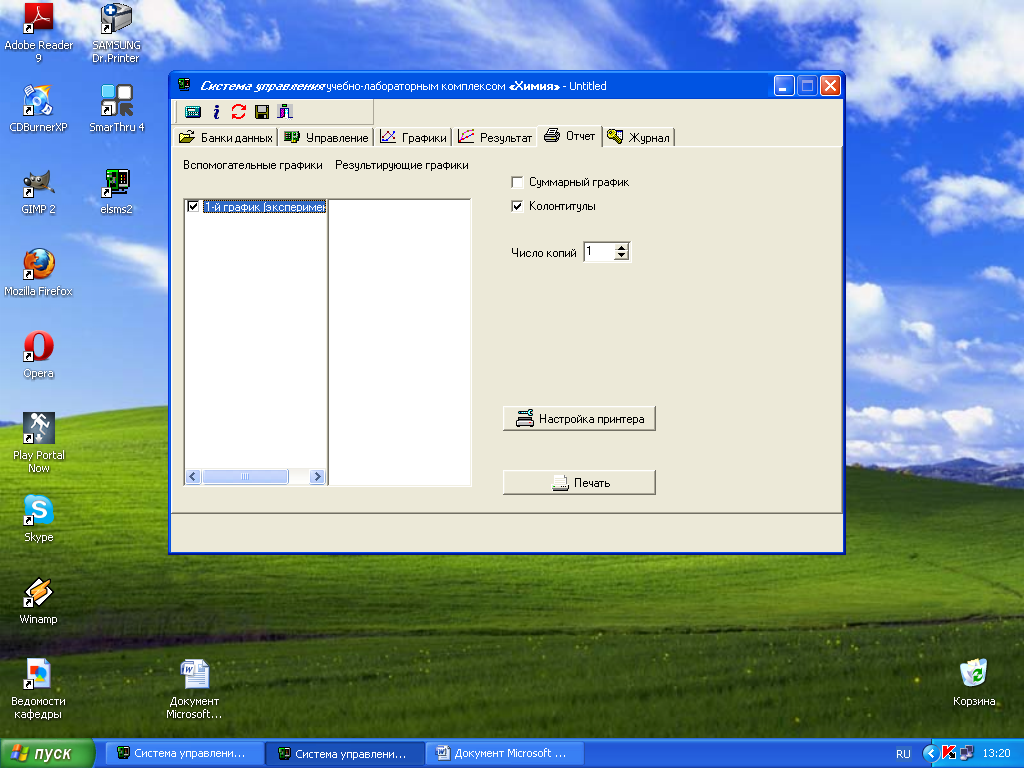Click the Kaspersky tray icon
Screen dimensions: 1024x768
click(x=950, y=753)
